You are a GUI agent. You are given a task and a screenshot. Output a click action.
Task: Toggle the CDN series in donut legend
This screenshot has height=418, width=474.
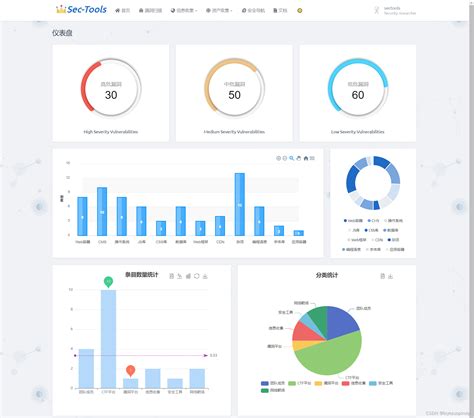pyautogui.click(x=377, y=240)
